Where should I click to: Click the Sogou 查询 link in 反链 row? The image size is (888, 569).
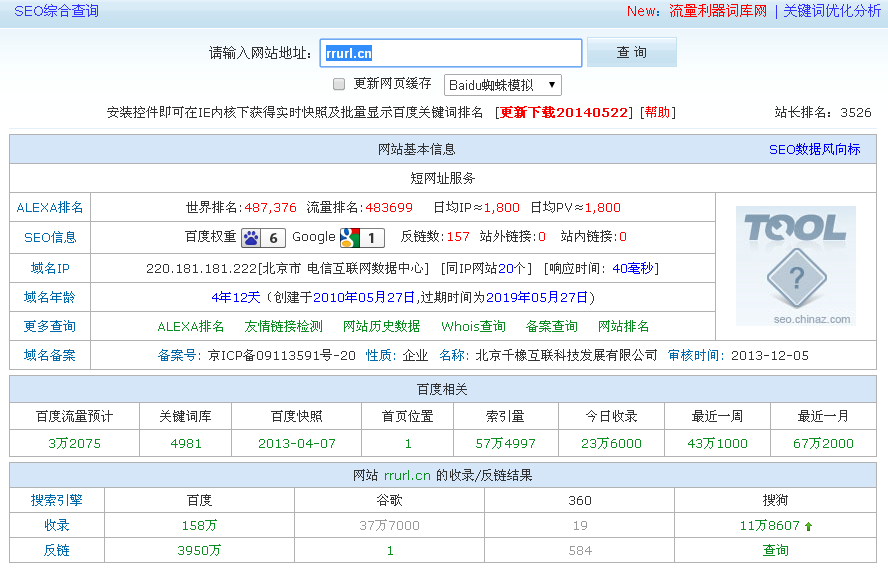[x=775, y=550]
